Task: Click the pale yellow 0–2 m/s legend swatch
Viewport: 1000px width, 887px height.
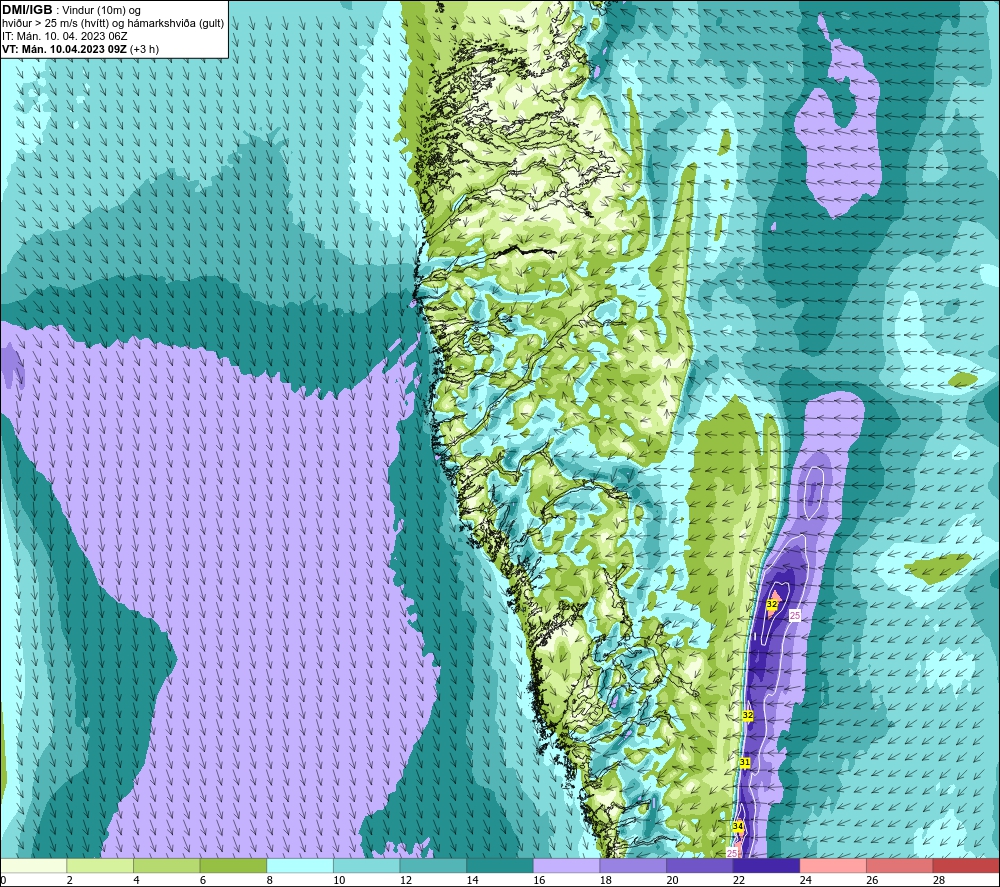Action: click(x=33, y=866)
